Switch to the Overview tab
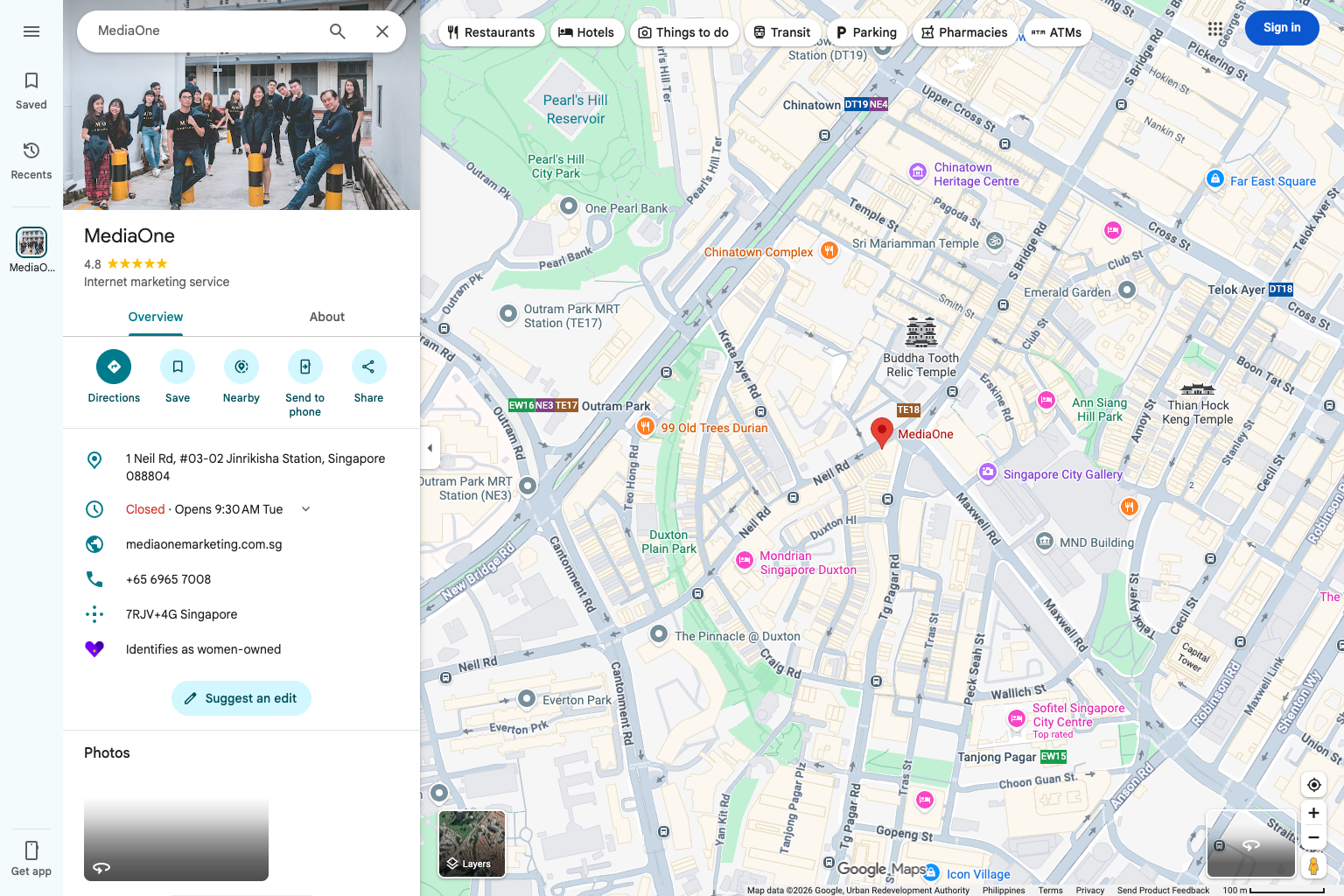Image resolution: width=1344 pixels, height=896 pixels. [x=156, y=317]
